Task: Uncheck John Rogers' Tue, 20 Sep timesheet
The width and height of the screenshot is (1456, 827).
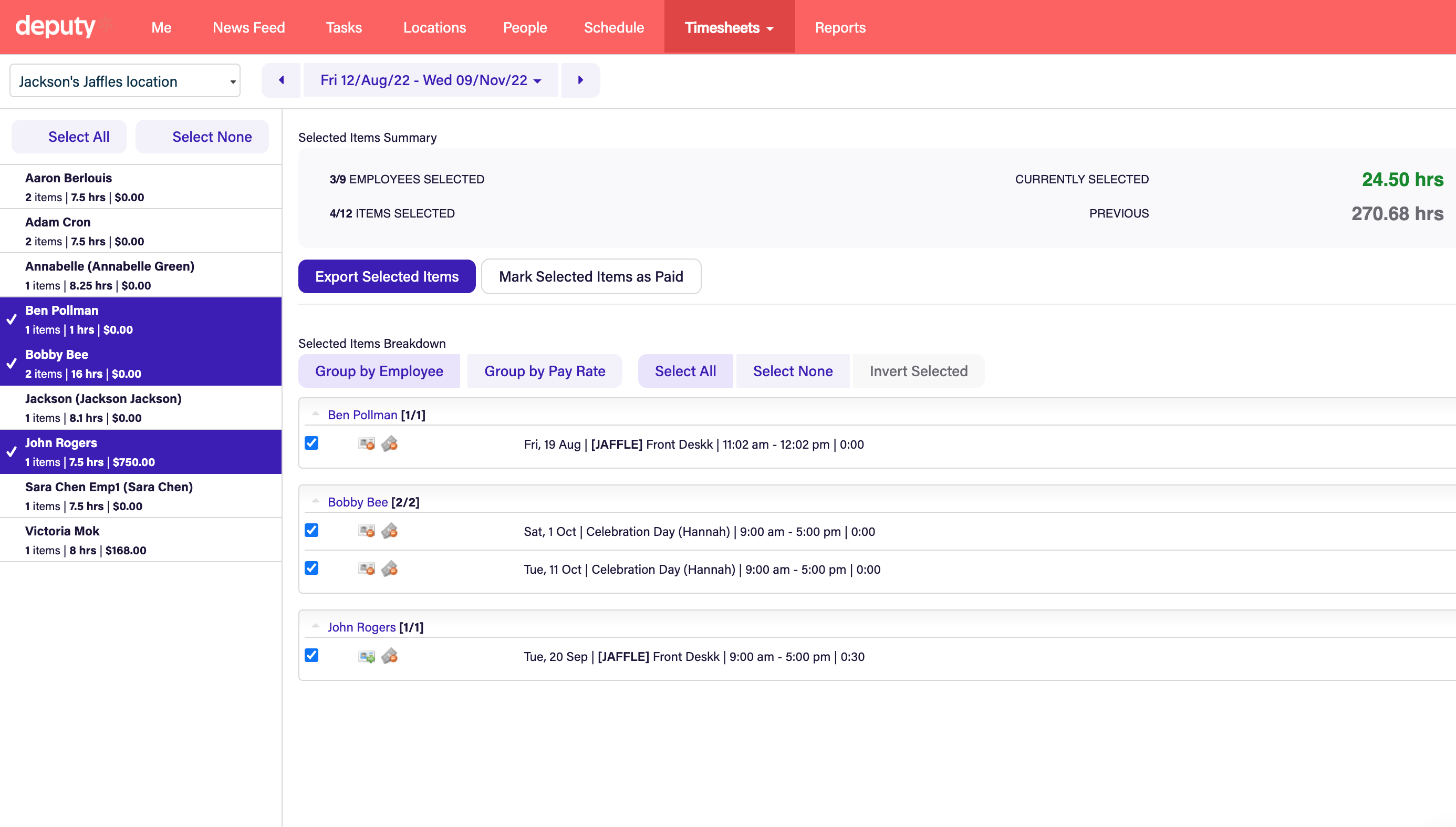Action: point(311,656)
